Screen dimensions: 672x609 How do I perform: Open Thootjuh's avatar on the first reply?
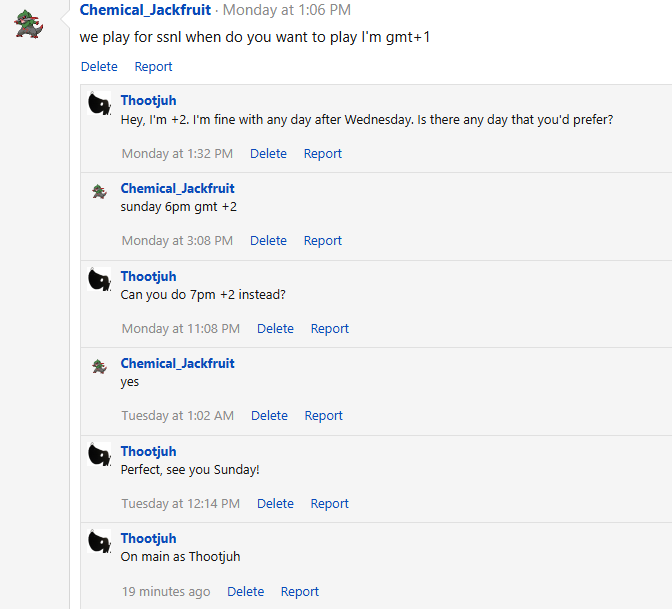point(99,104)
